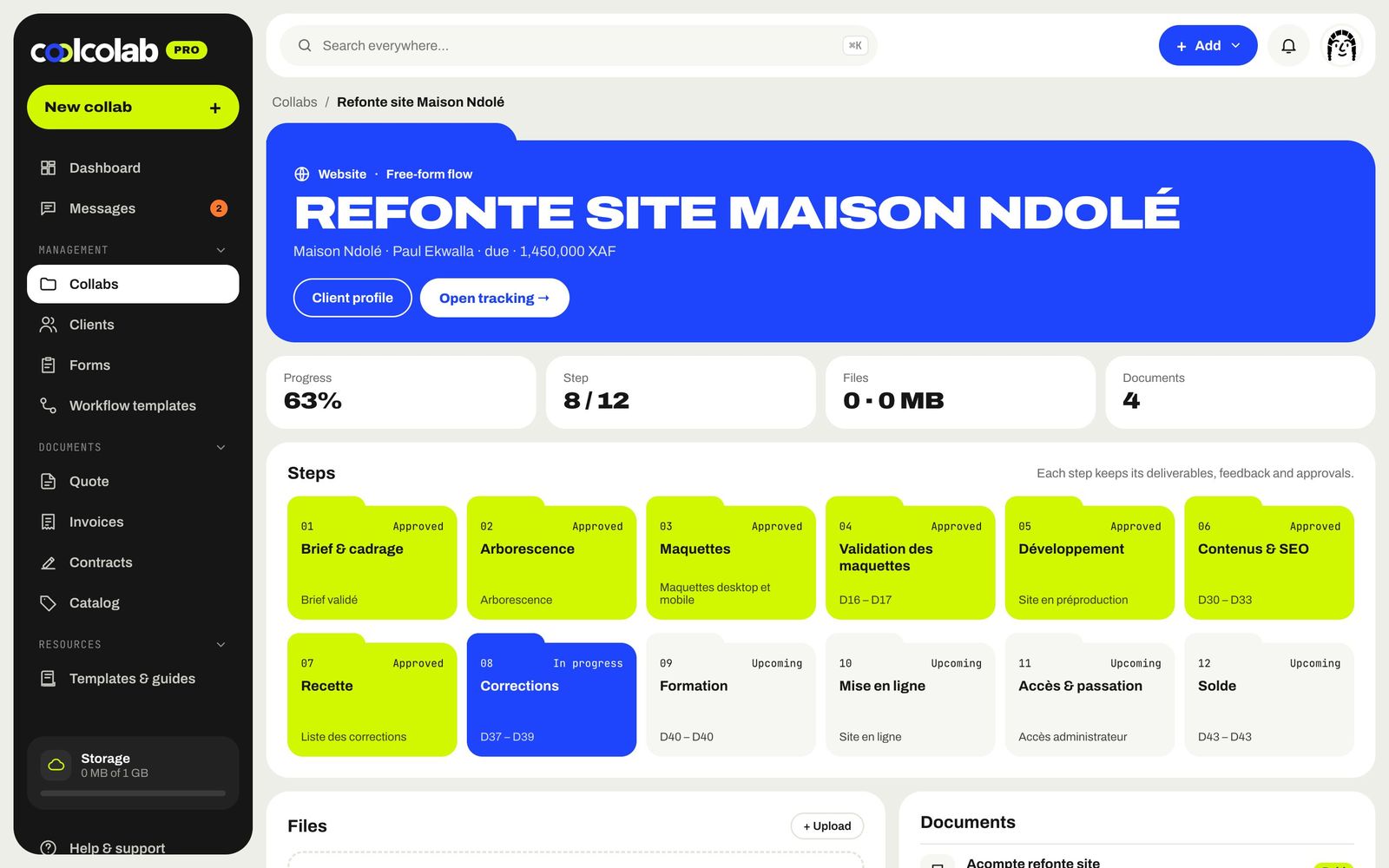Open the Solde step card
This screenshot has width=1389, height=868.
coord(1269,695)
